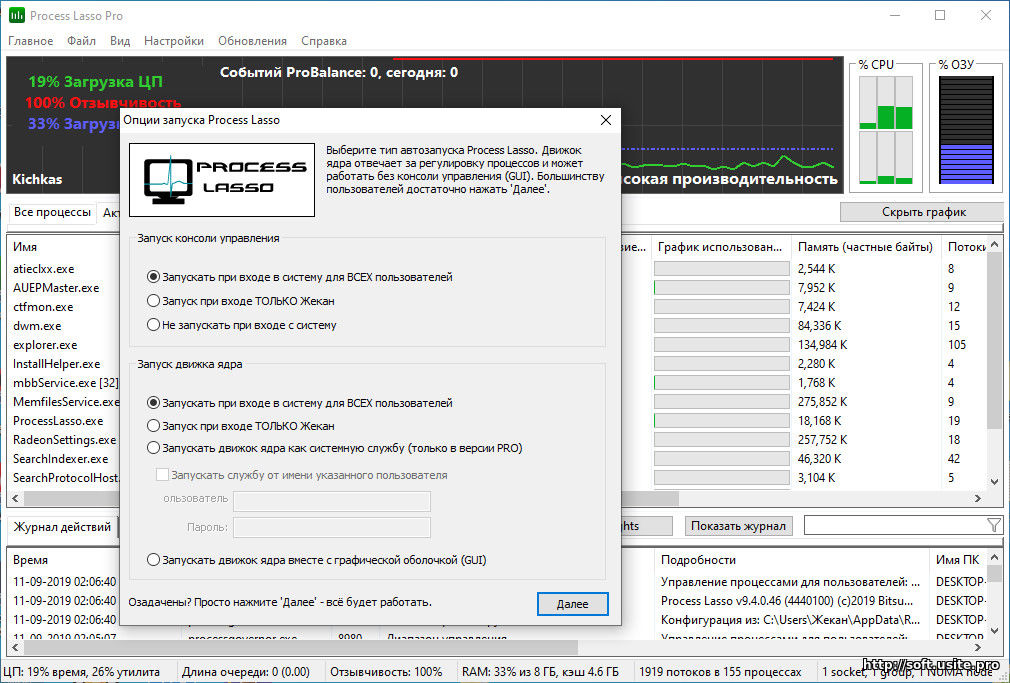The height and width of the screenshot is (683, 1010).
Task: Select the SearchIndexer.exe process row
Action: [x=61, y=459]
